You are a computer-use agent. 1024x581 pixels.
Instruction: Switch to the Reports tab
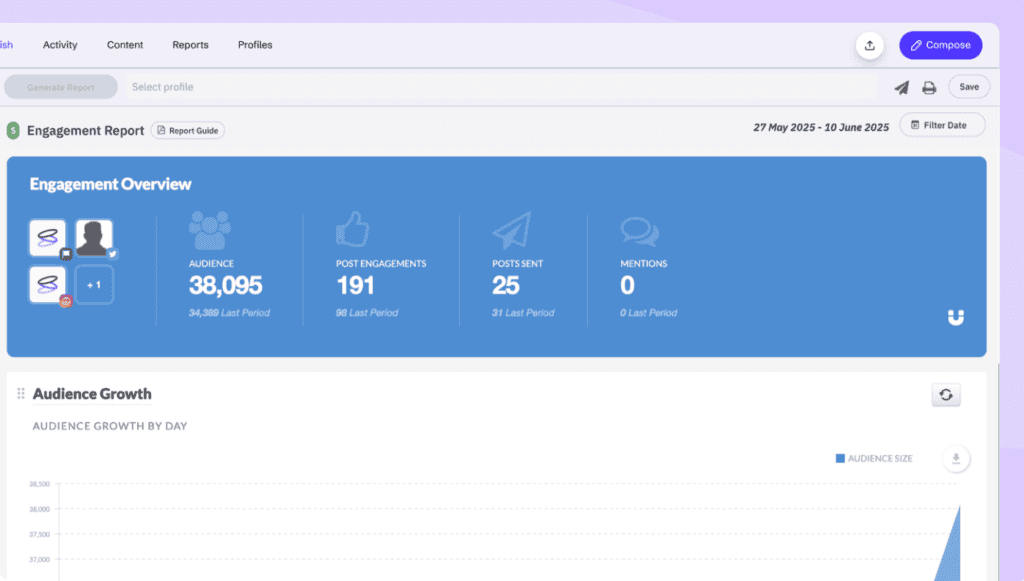[x=190, y=45]
